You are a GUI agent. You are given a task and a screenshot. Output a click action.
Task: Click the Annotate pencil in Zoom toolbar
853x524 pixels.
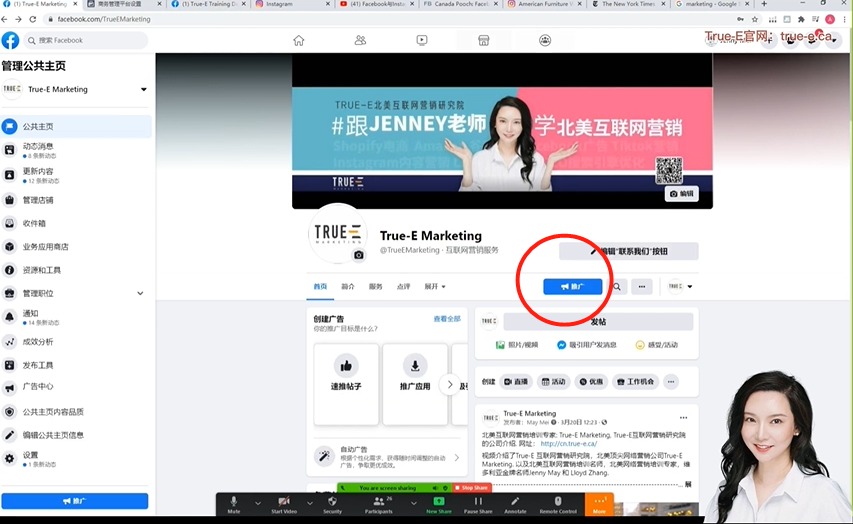coord(515,503)
